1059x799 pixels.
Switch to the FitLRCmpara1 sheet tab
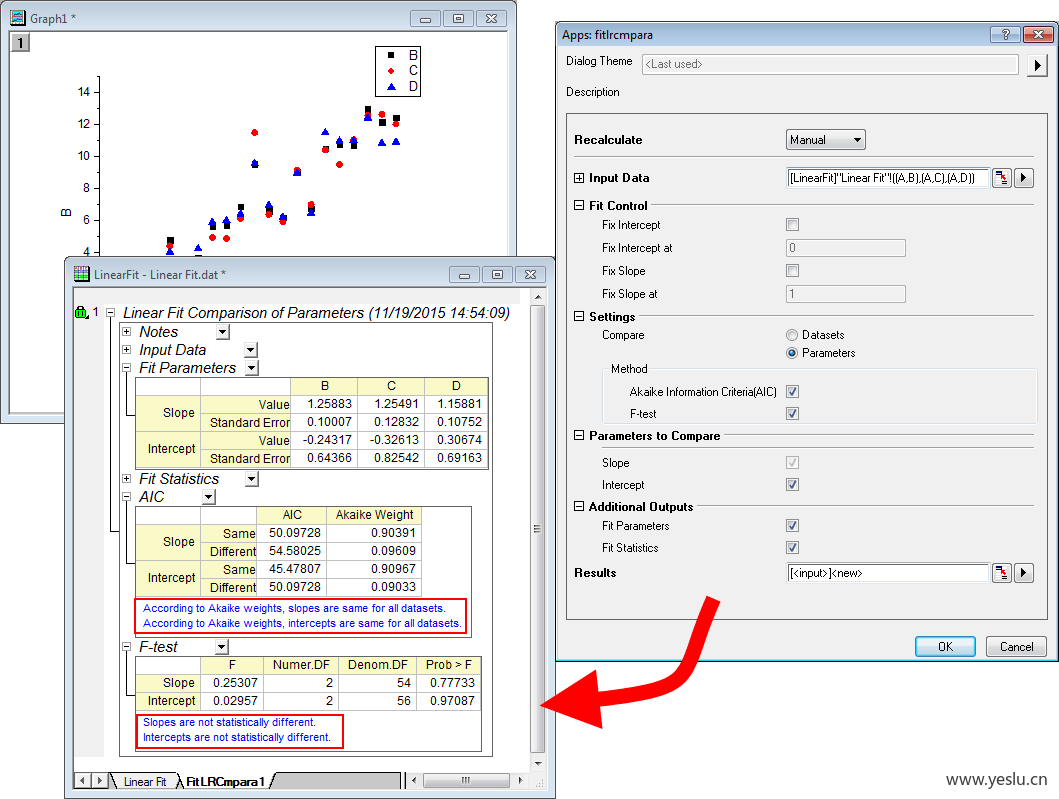pyautogui.click(x=224, y=781)
